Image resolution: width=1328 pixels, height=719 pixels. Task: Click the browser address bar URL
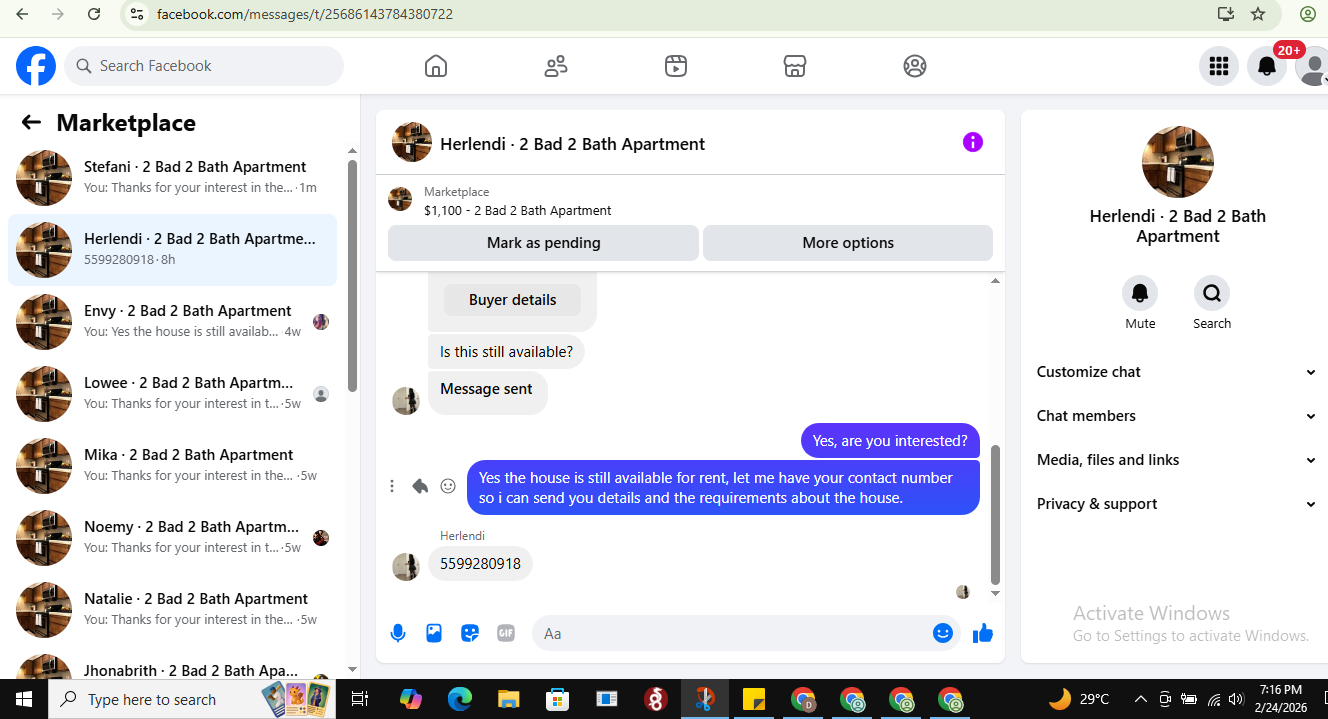pos(305,14)
